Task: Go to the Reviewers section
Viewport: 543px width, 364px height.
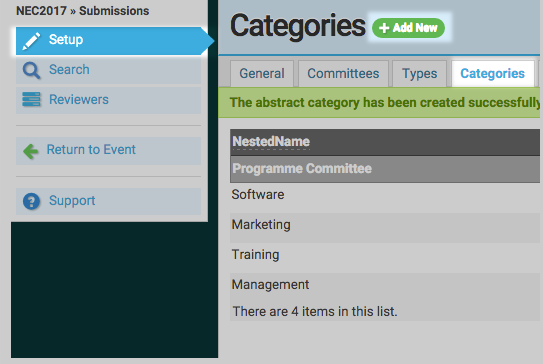Action: 108,100
